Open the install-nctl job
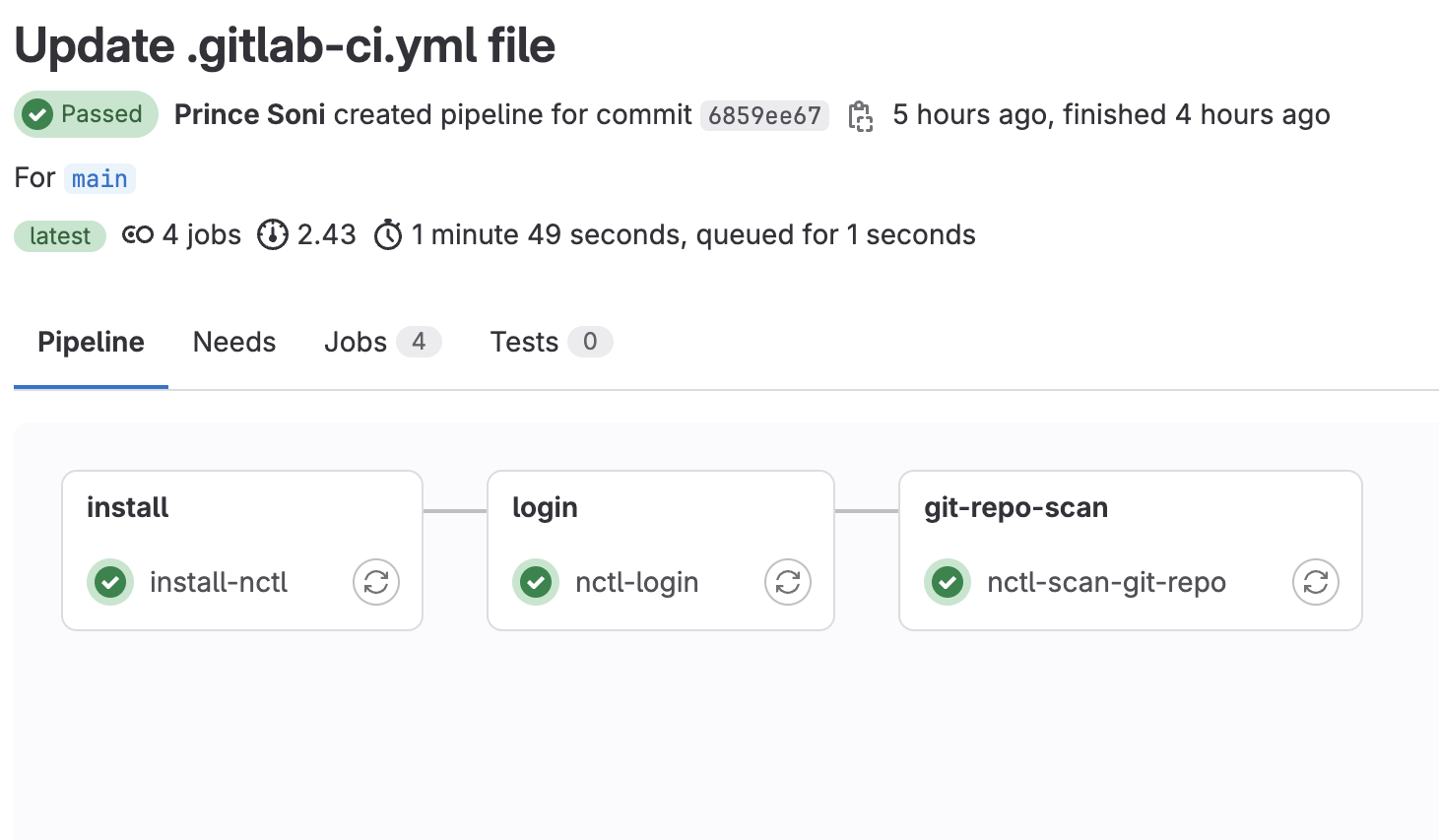This screenshot has width=1439, height=840. (x=219, y=582)
